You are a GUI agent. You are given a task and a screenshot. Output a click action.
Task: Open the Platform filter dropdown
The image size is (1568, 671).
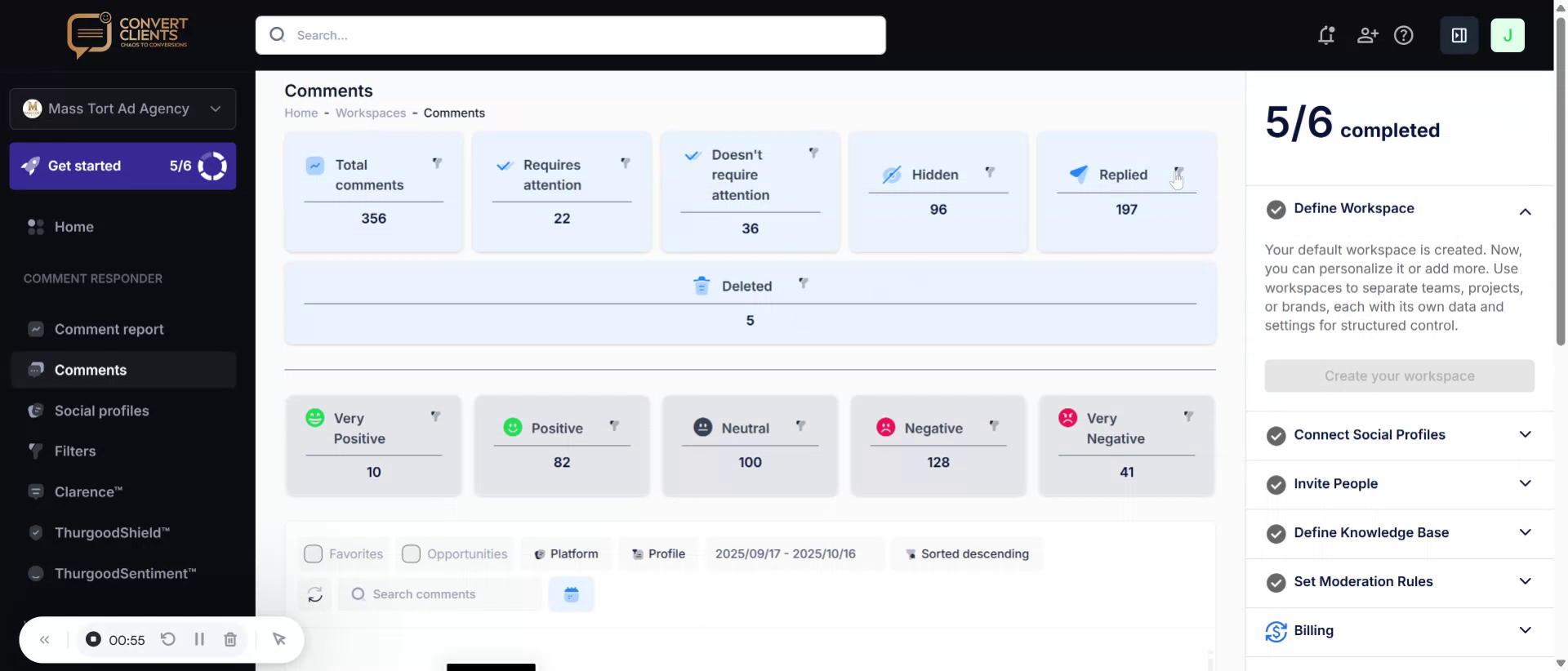point(566,553)
